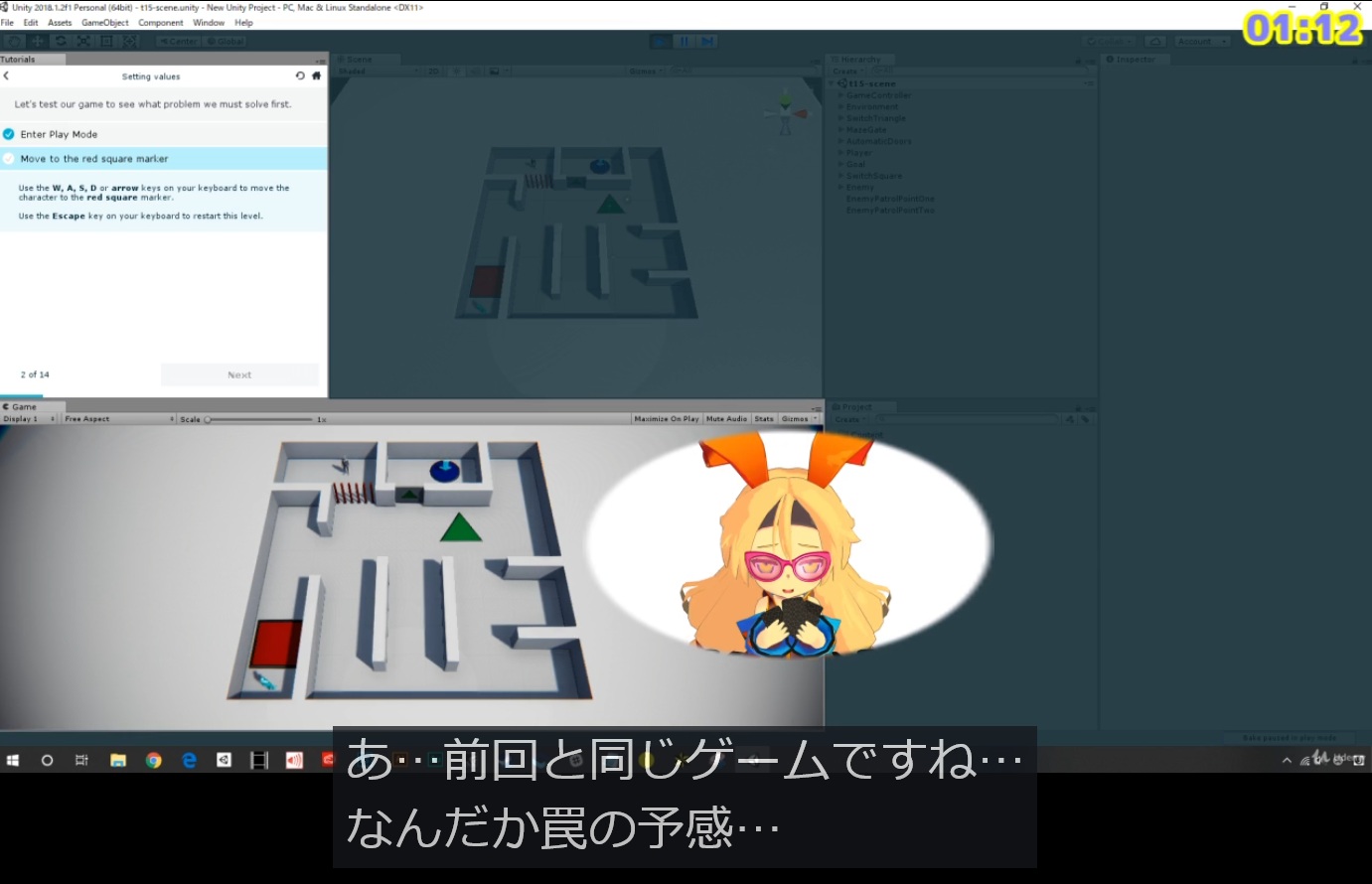The image size is (1372, 884).
Task: Select EnemyPatrolPointOne in Hierarchy
Action: pyautogui.click(x=890, y=199)
